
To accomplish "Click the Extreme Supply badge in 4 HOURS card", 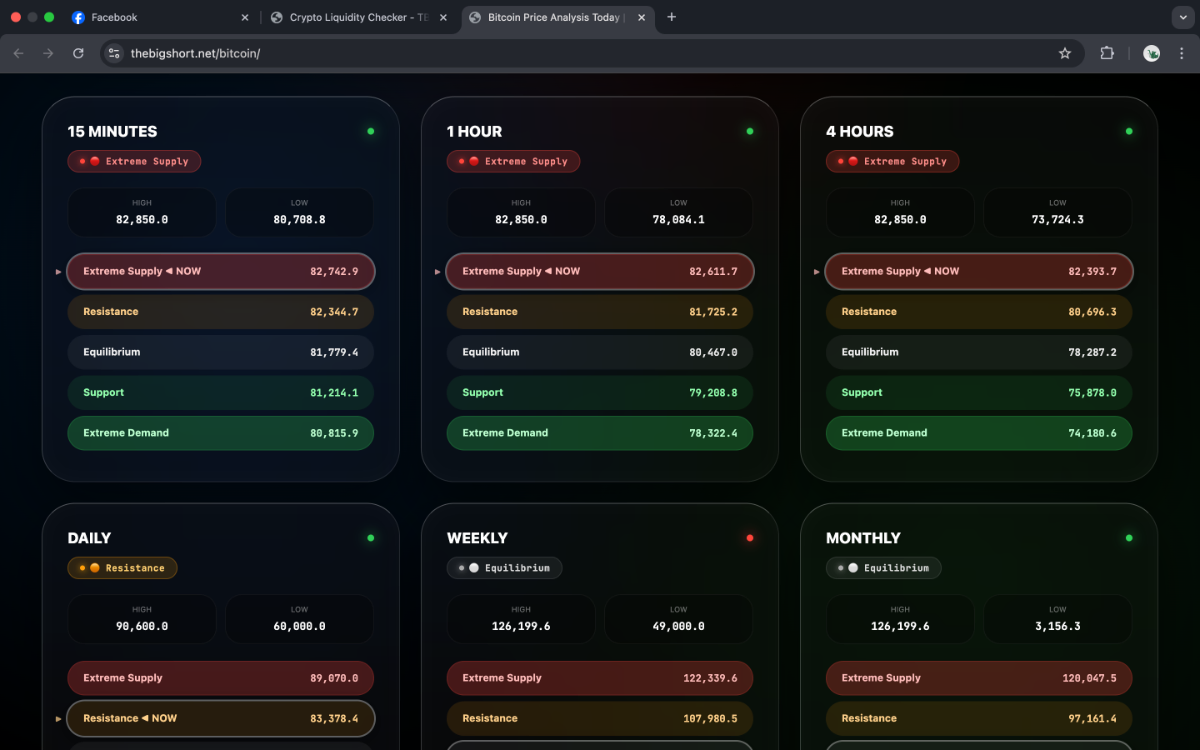I will click(x=893, y=161).
